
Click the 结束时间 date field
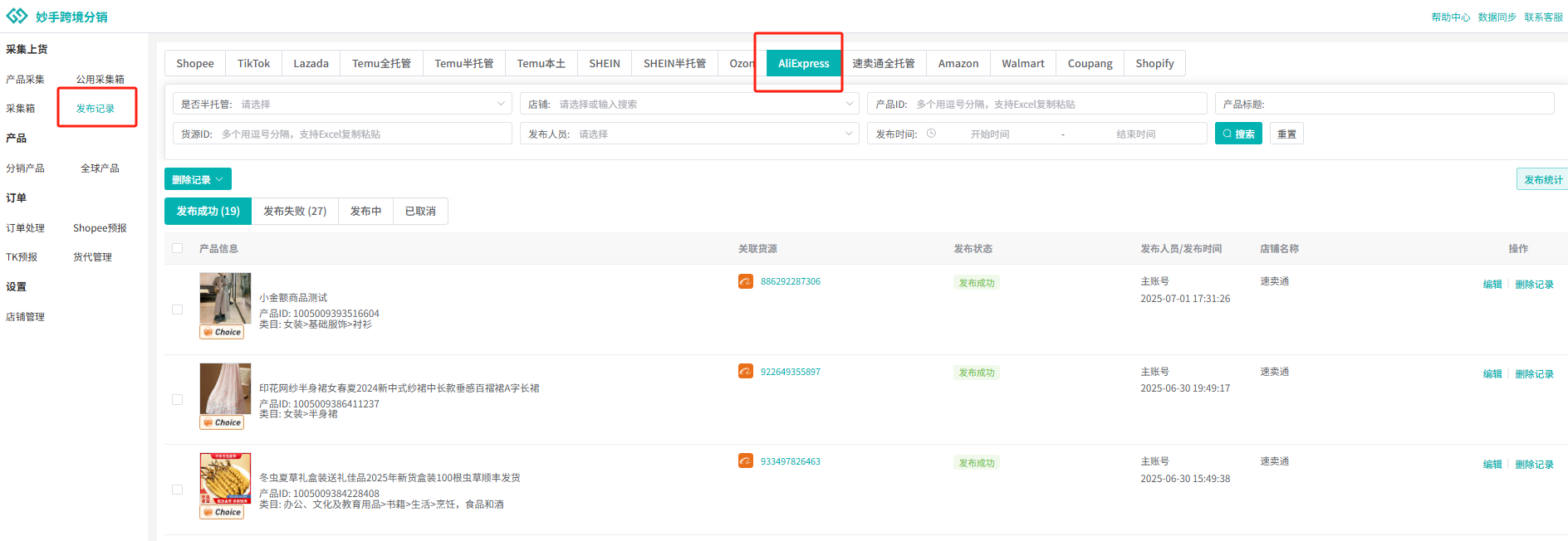[1135, 134]
